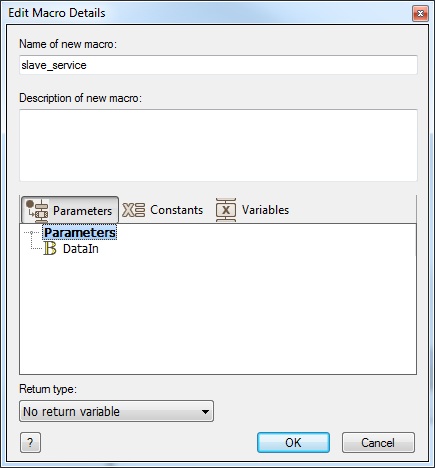Select the DataIn parameter entry
This screenshot has width=435, height=468.
[x=81, y=249]
